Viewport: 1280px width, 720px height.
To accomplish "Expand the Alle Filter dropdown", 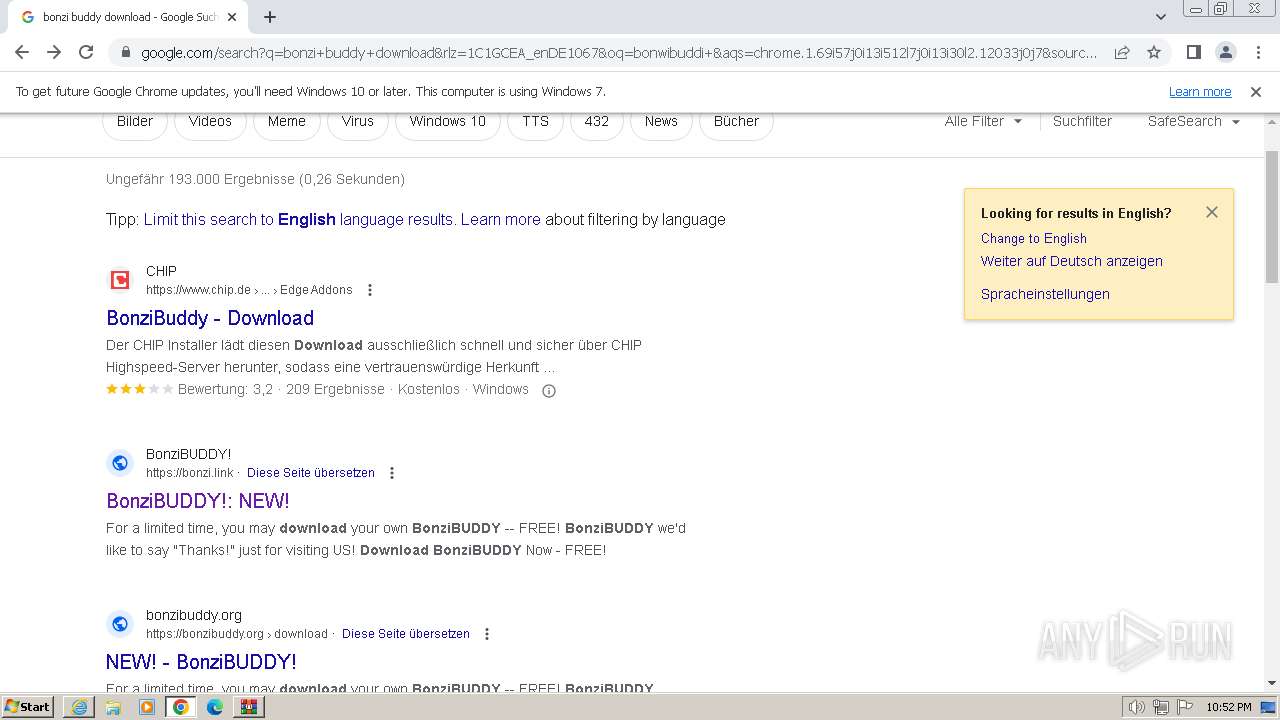I will click(983, 121).
